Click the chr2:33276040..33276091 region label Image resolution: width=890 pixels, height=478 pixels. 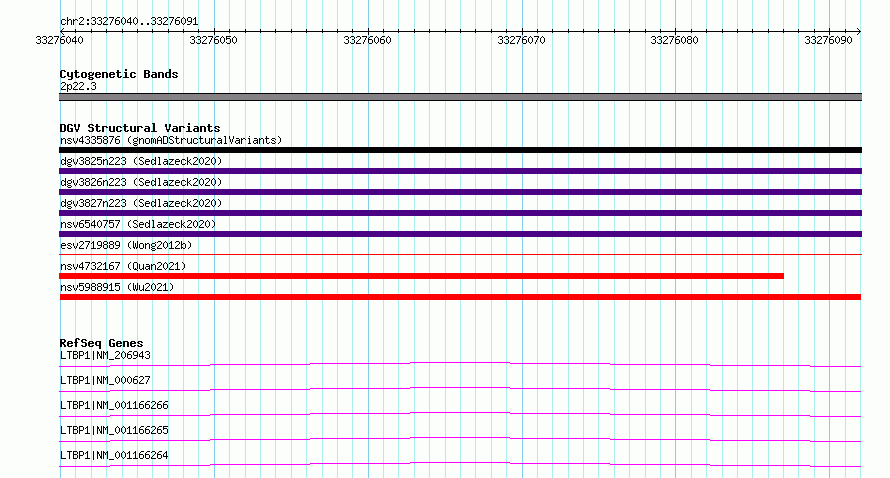pos(129,21)
